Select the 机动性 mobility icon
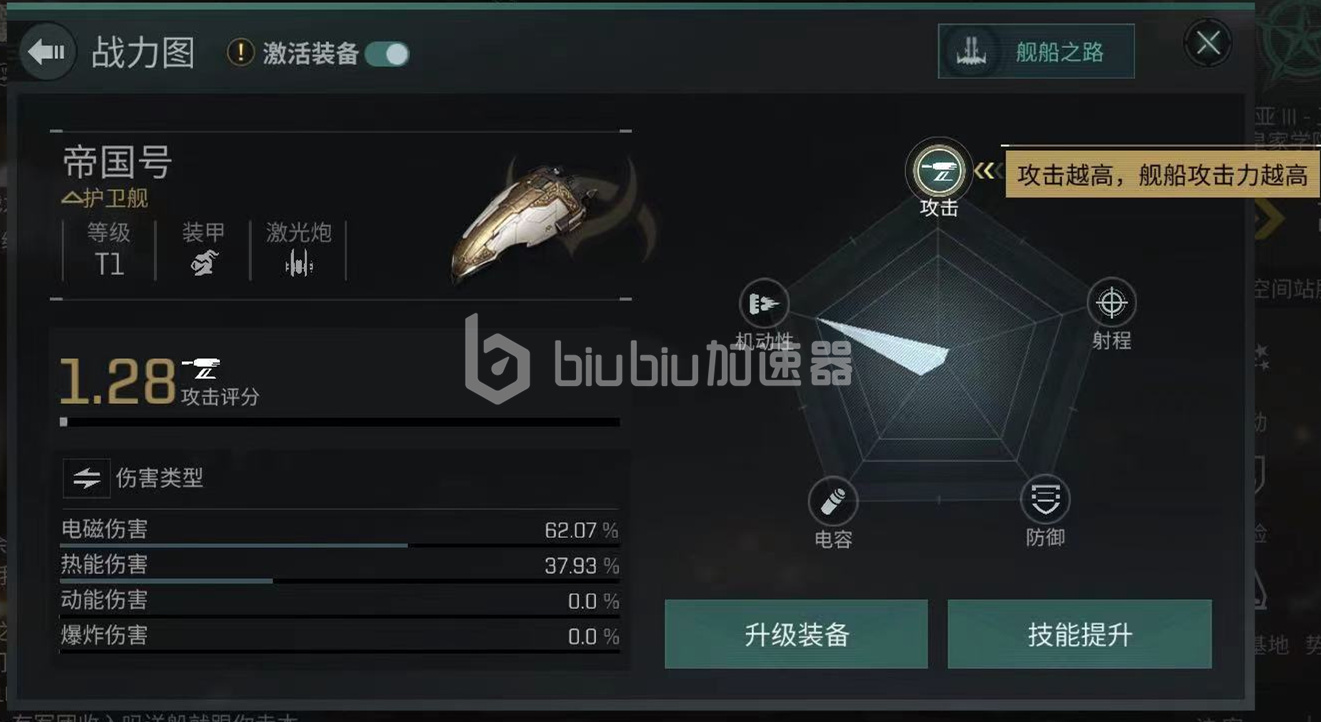 coord(763,304)
